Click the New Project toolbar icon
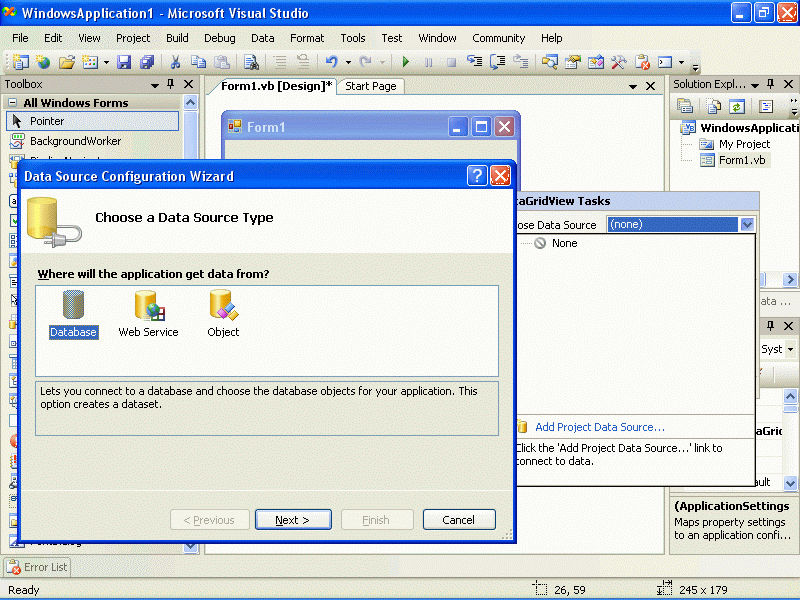This screenshot has width=800, height=600. click(20, 62)
